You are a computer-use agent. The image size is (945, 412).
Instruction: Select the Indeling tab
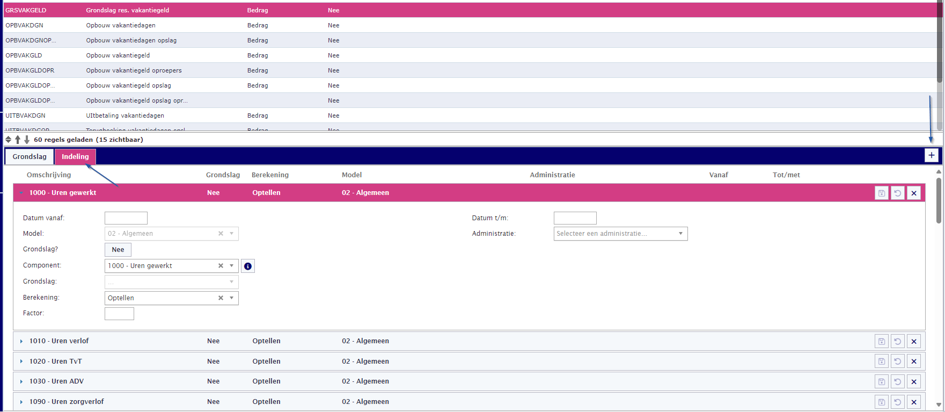(x=75, y=157)
